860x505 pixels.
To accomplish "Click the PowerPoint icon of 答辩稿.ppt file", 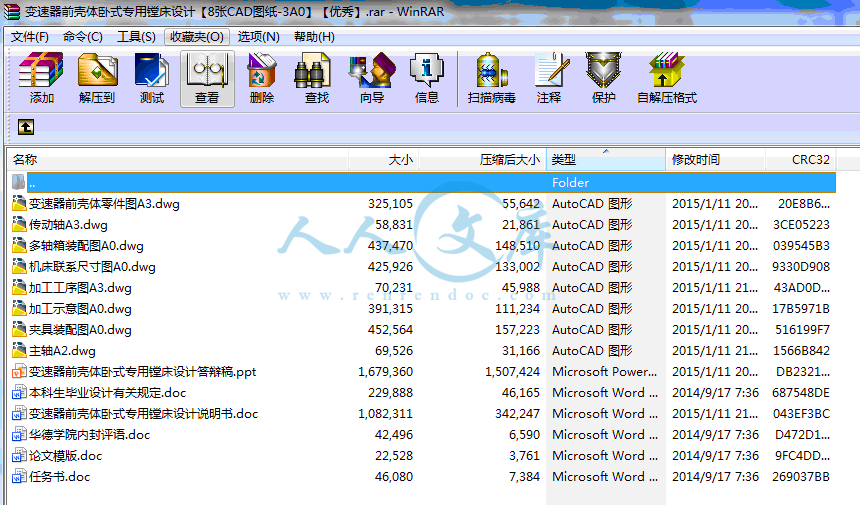I will coord(19,371).
